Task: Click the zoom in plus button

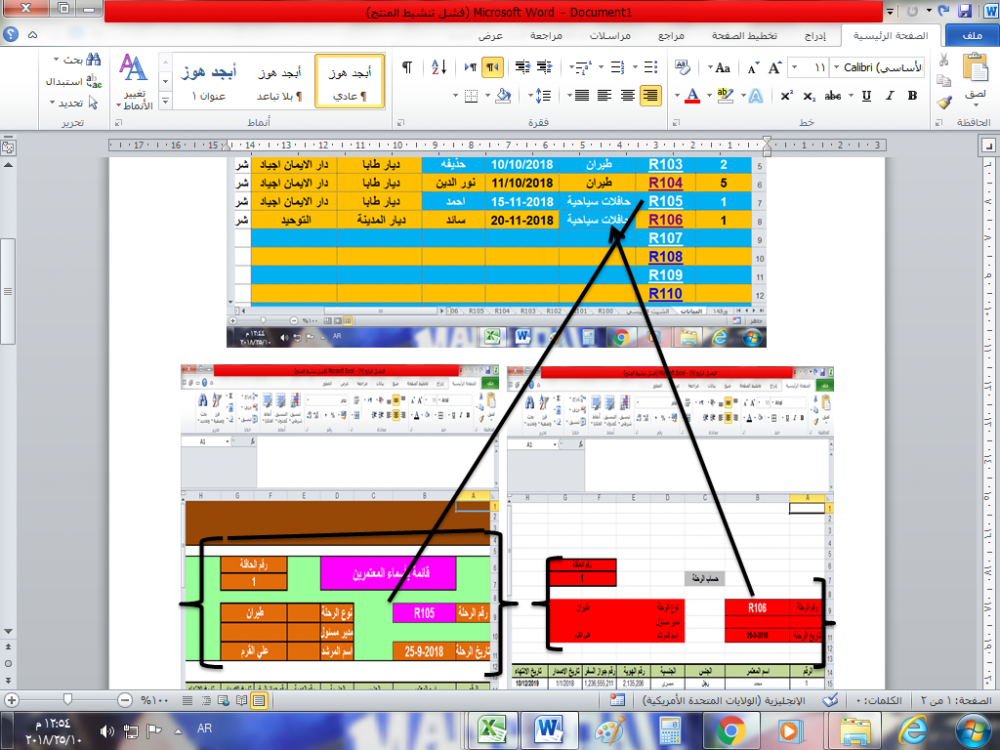Action: point(11,700)
